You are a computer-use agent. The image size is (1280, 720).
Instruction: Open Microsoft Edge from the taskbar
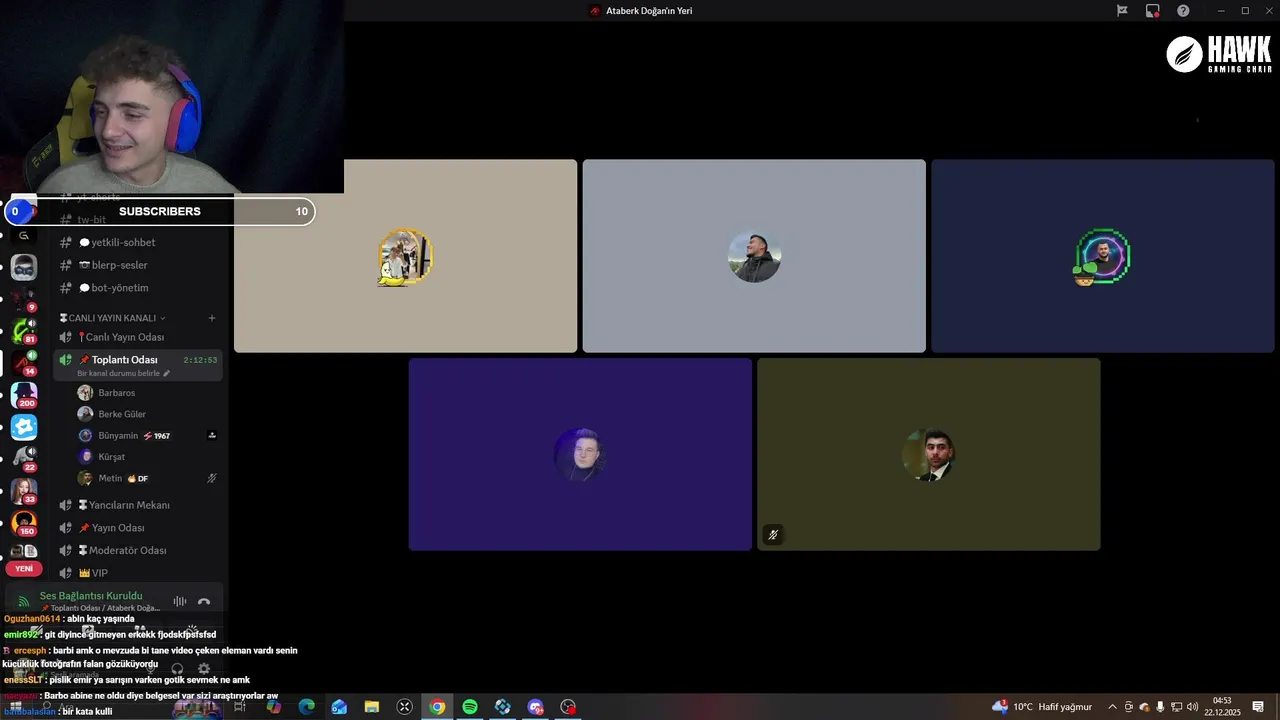pos(307,707)
